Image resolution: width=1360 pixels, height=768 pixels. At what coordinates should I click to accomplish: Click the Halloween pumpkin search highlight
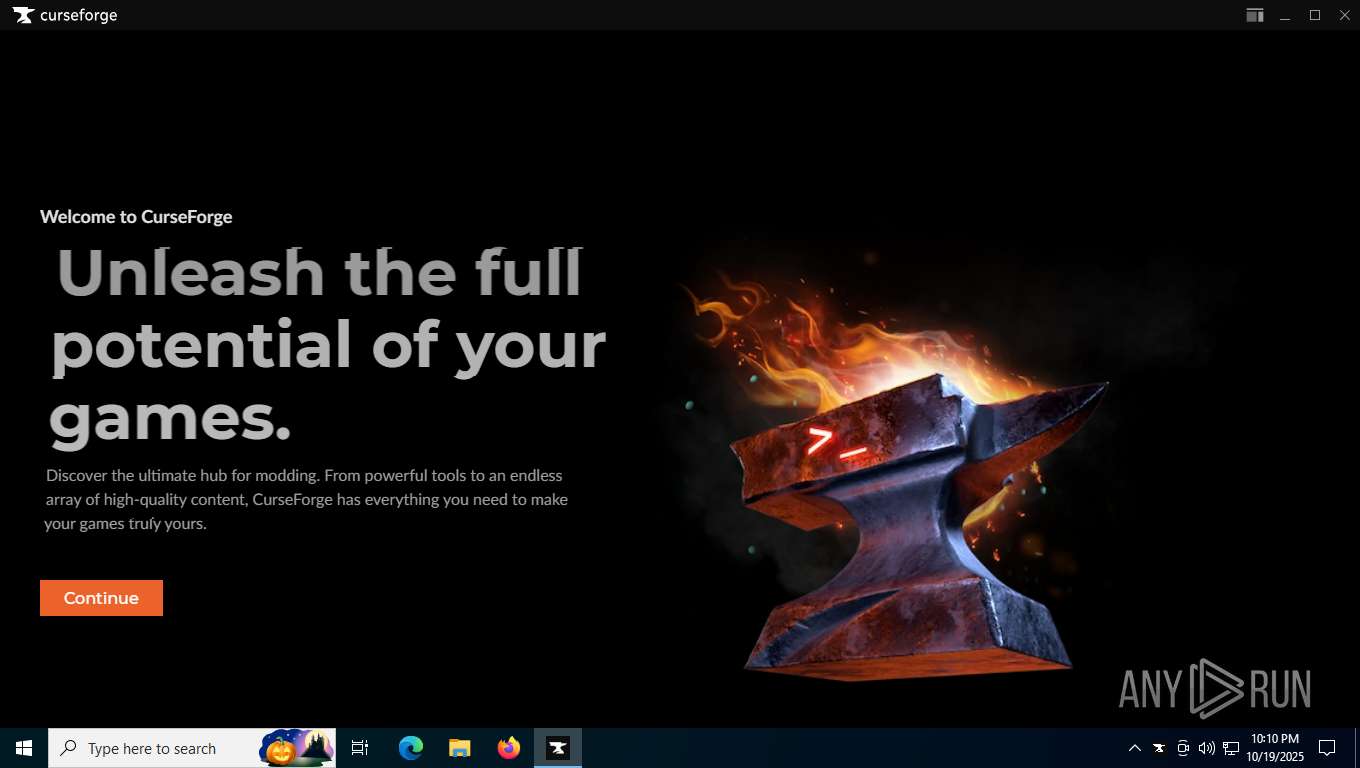(x=296, y=748)
